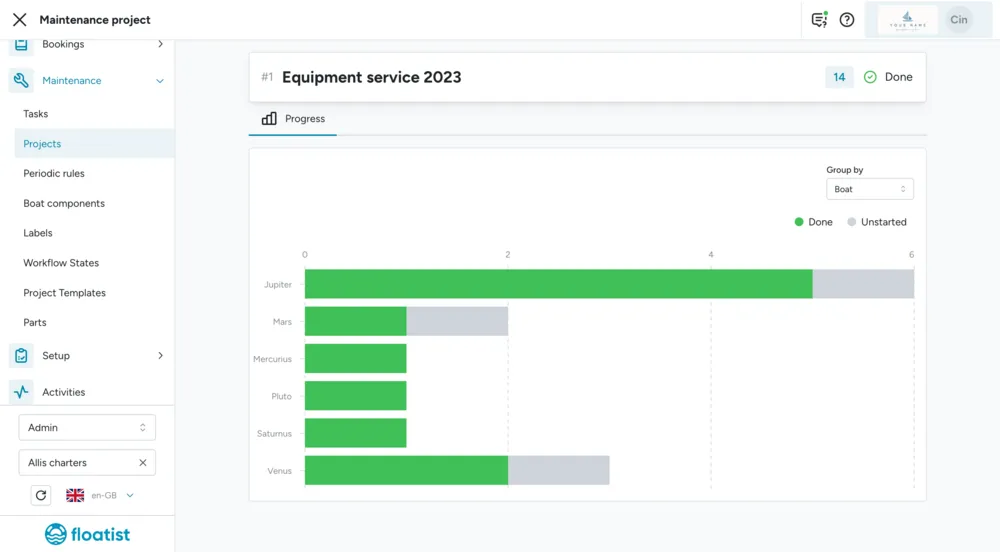
Task: Click the Jupiter green done bar
Action: click(x=559, y=284)
